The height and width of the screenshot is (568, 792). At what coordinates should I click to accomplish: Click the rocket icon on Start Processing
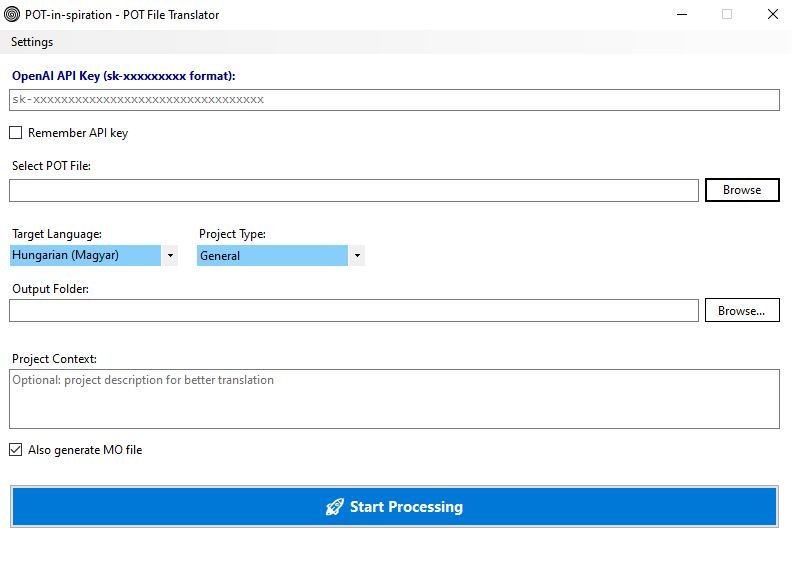(335, 507)
